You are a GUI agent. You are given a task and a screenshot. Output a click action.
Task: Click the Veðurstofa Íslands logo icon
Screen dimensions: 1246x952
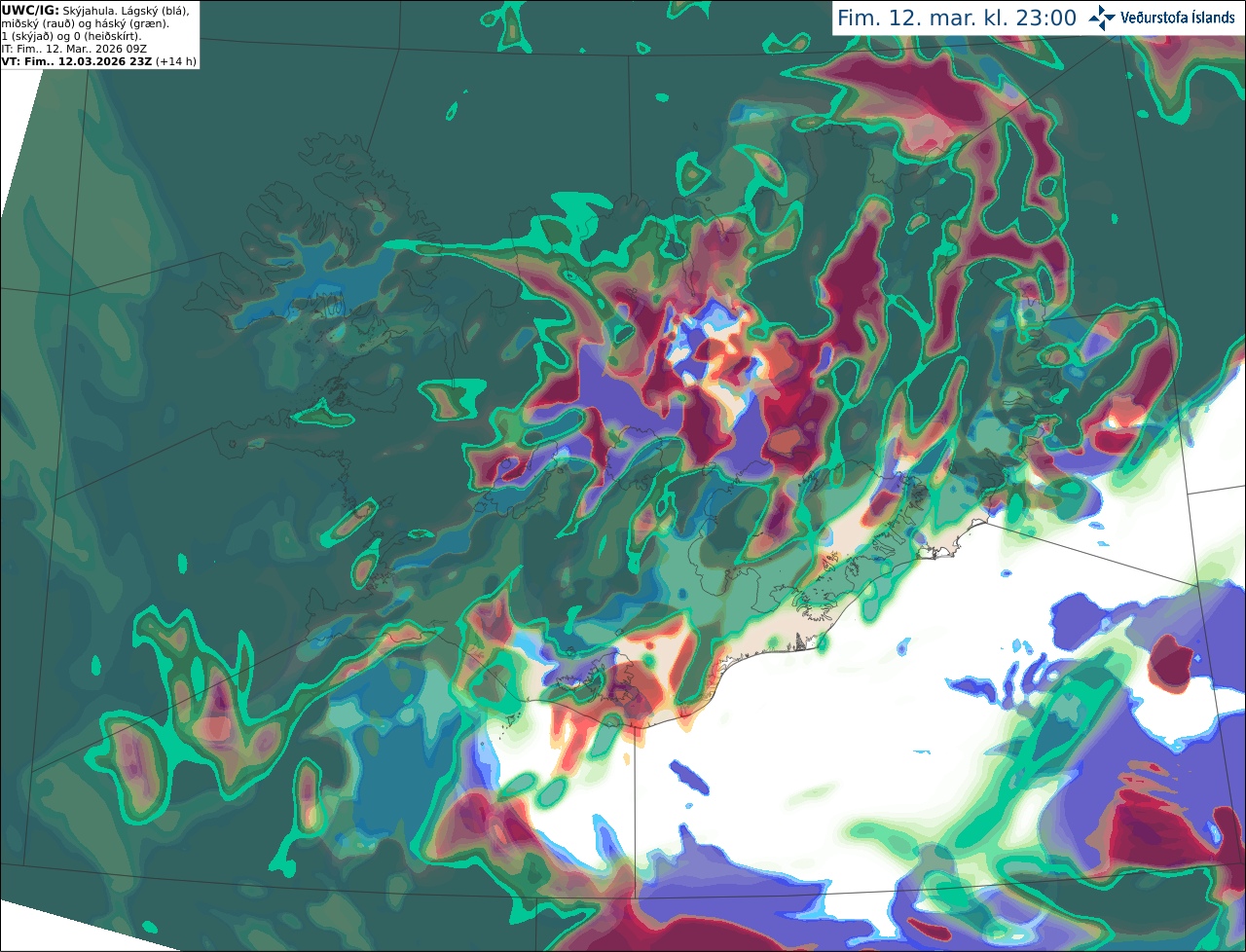[x=1102, y=18]
